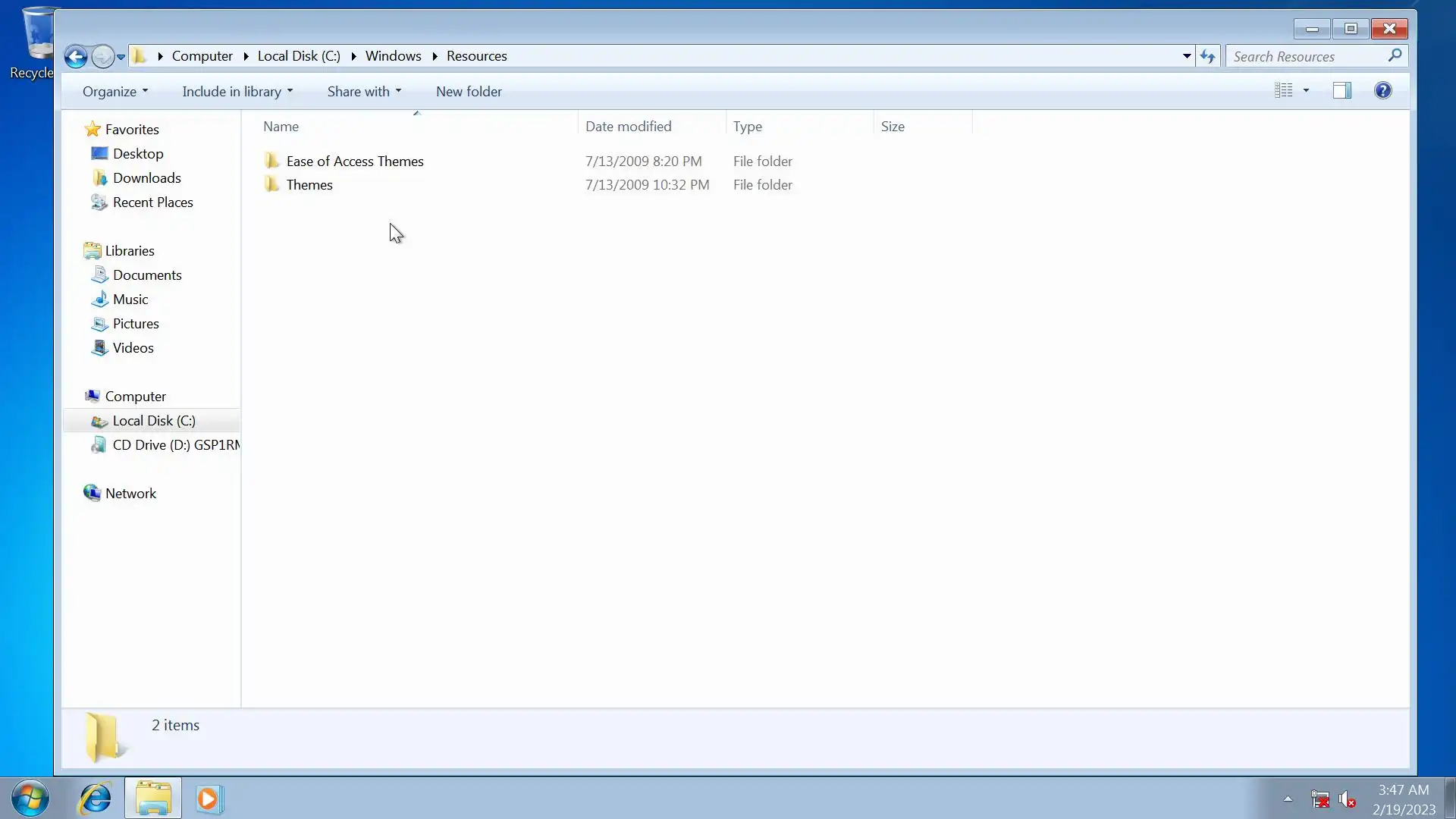Click the New folder button
1456x819 pixels.
point(469,92)
